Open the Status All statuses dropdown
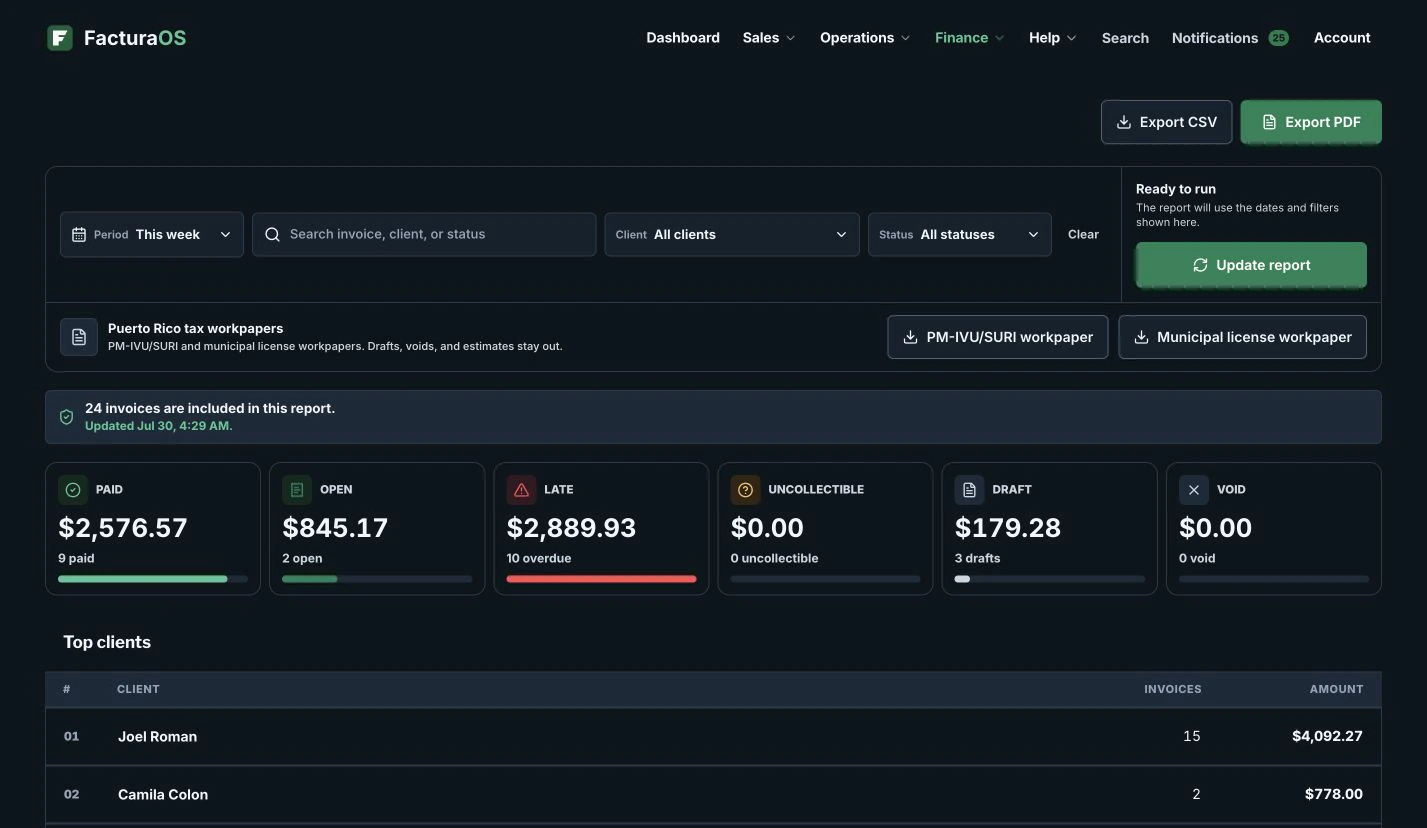 tap(960, 234)
